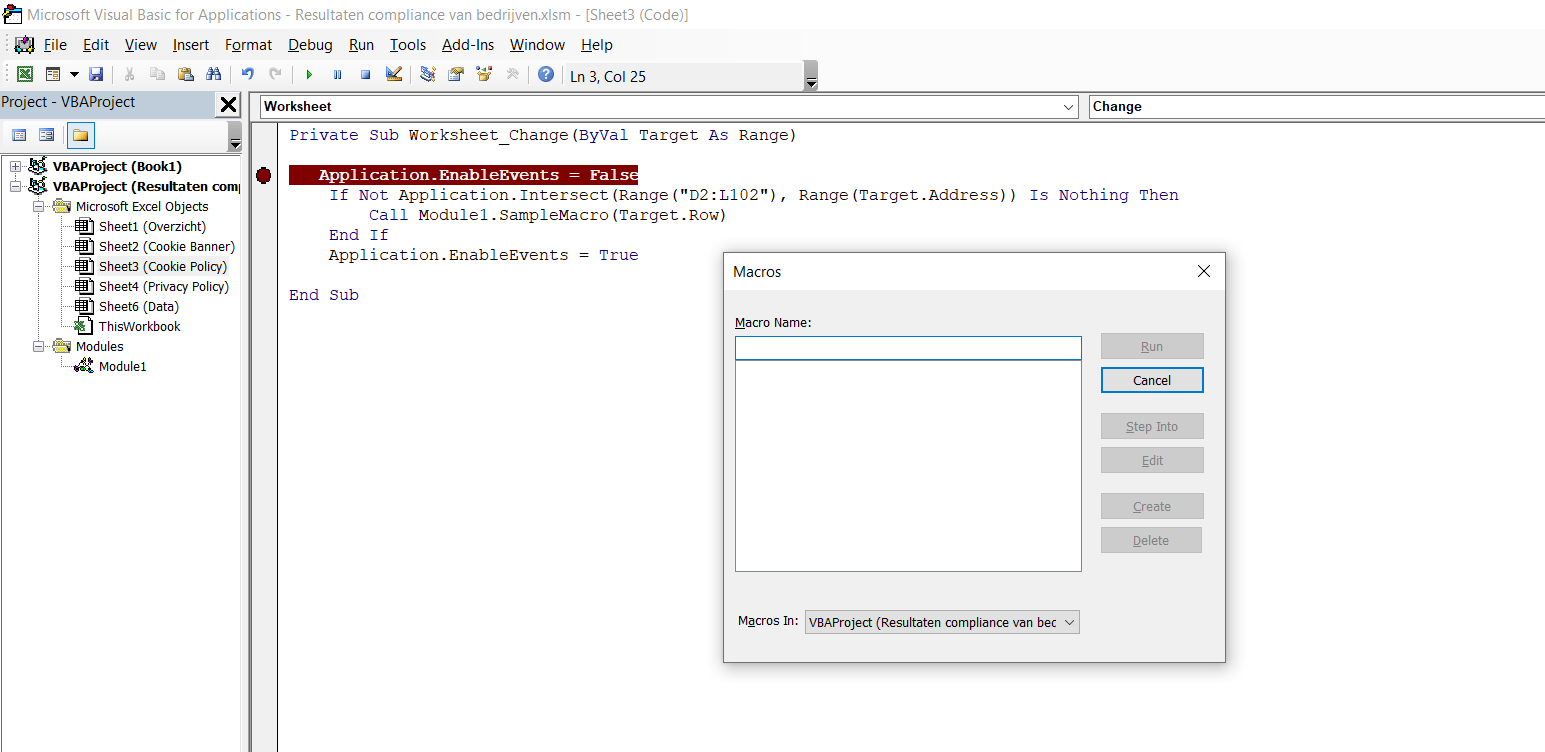Viewport: 1545px width, 752px height.
Task: Collapse the Microsoft Excel Objects folder
Action: pyautogui.click(x=38, y=206)
